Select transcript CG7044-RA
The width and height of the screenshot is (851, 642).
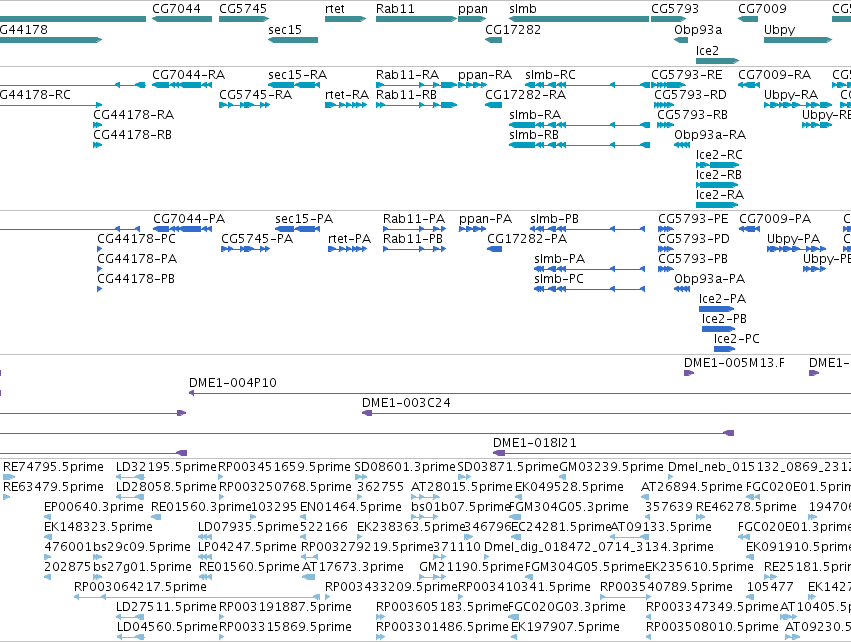coord(188,74)
